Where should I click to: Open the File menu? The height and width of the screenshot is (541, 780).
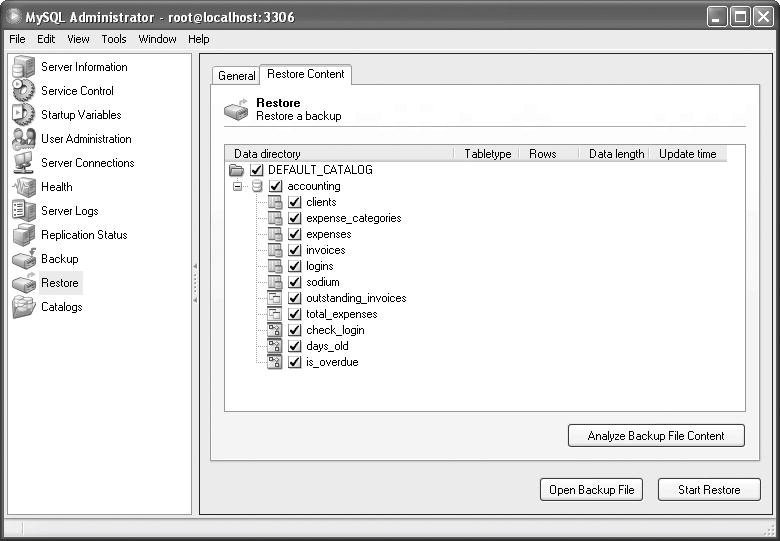pyautogui.click(x=17, y=39)
